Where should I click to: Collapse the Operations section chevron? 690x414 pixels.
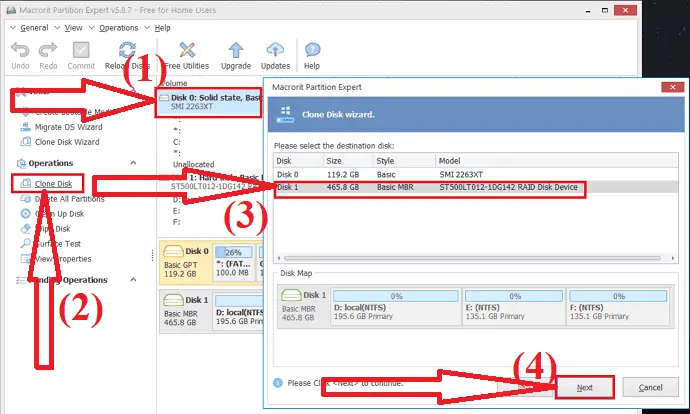[x=133, y=163]
